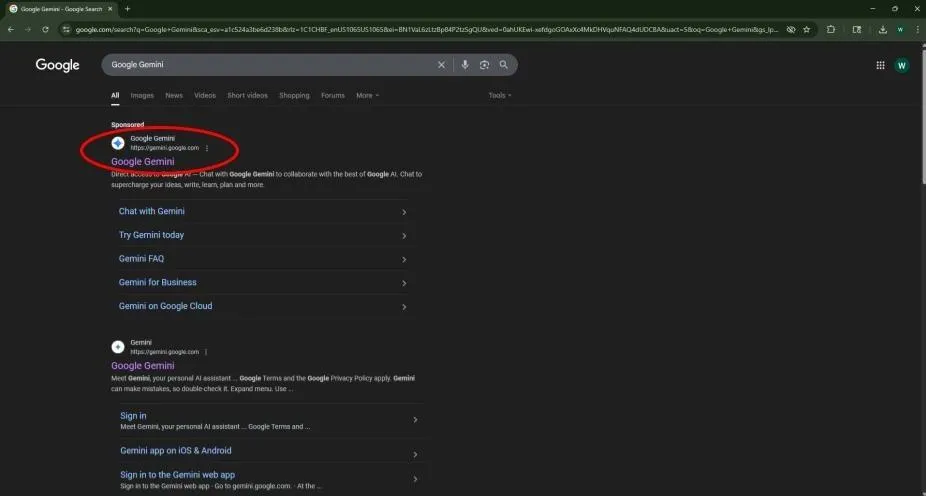Click the chevron on the Chat with Gemini row
926x496 pixels.
pos(404,212)
